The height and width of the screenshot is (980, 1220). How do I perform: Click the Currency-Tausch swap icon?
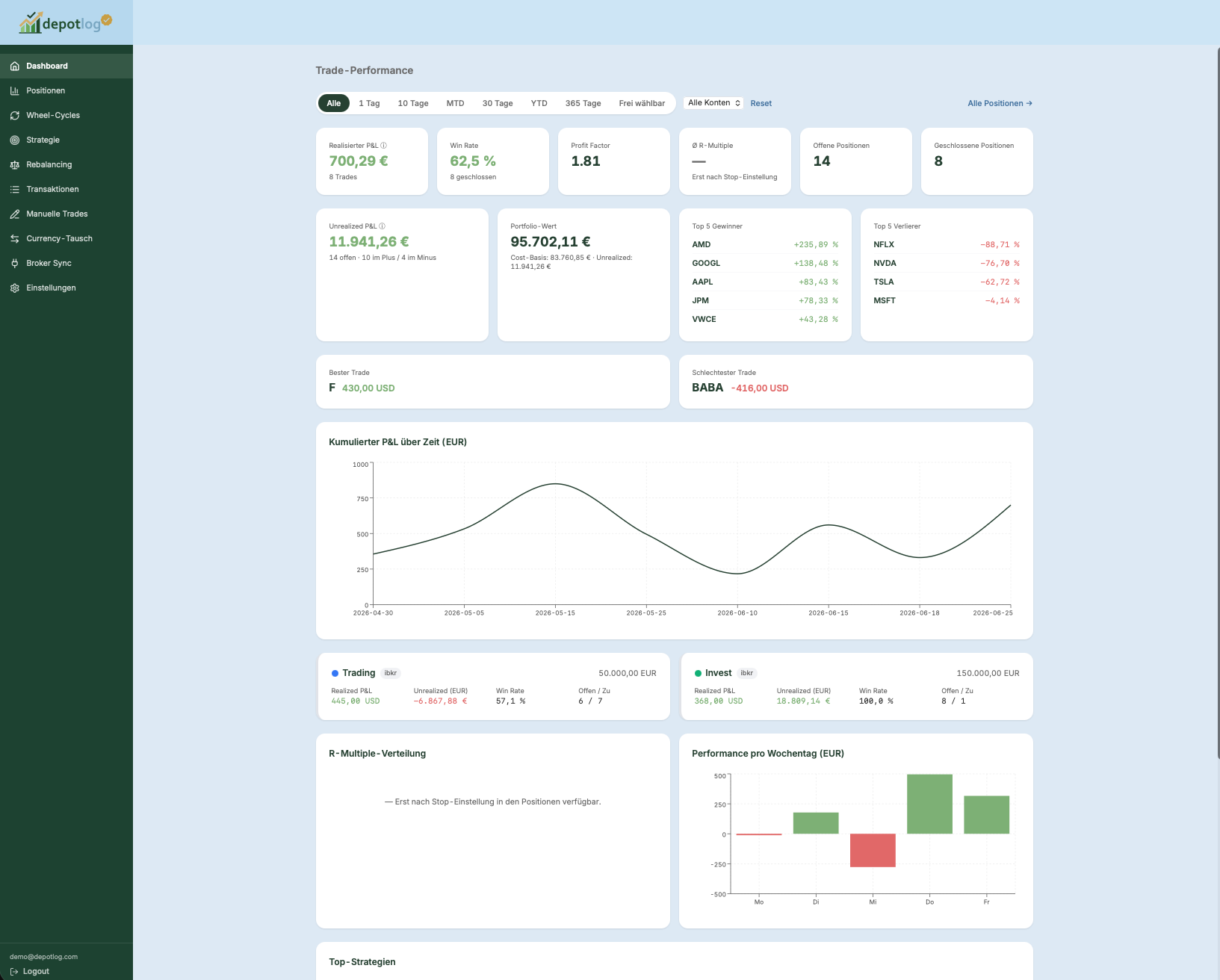coord(15,238)
